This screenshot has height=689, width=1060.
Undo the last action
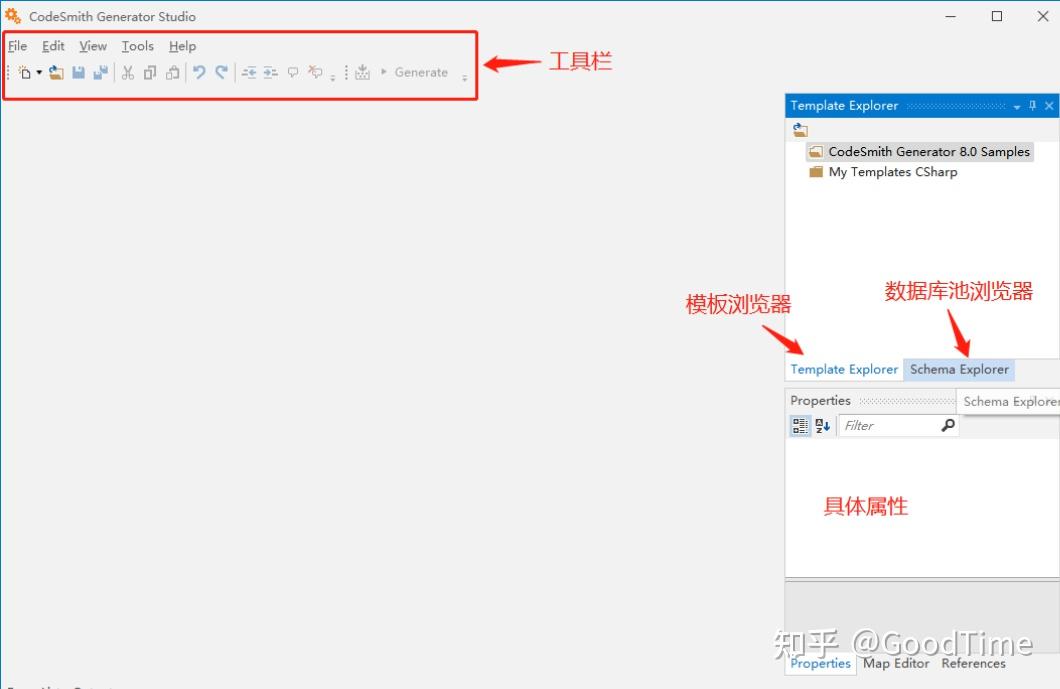[x=198, y=72]
